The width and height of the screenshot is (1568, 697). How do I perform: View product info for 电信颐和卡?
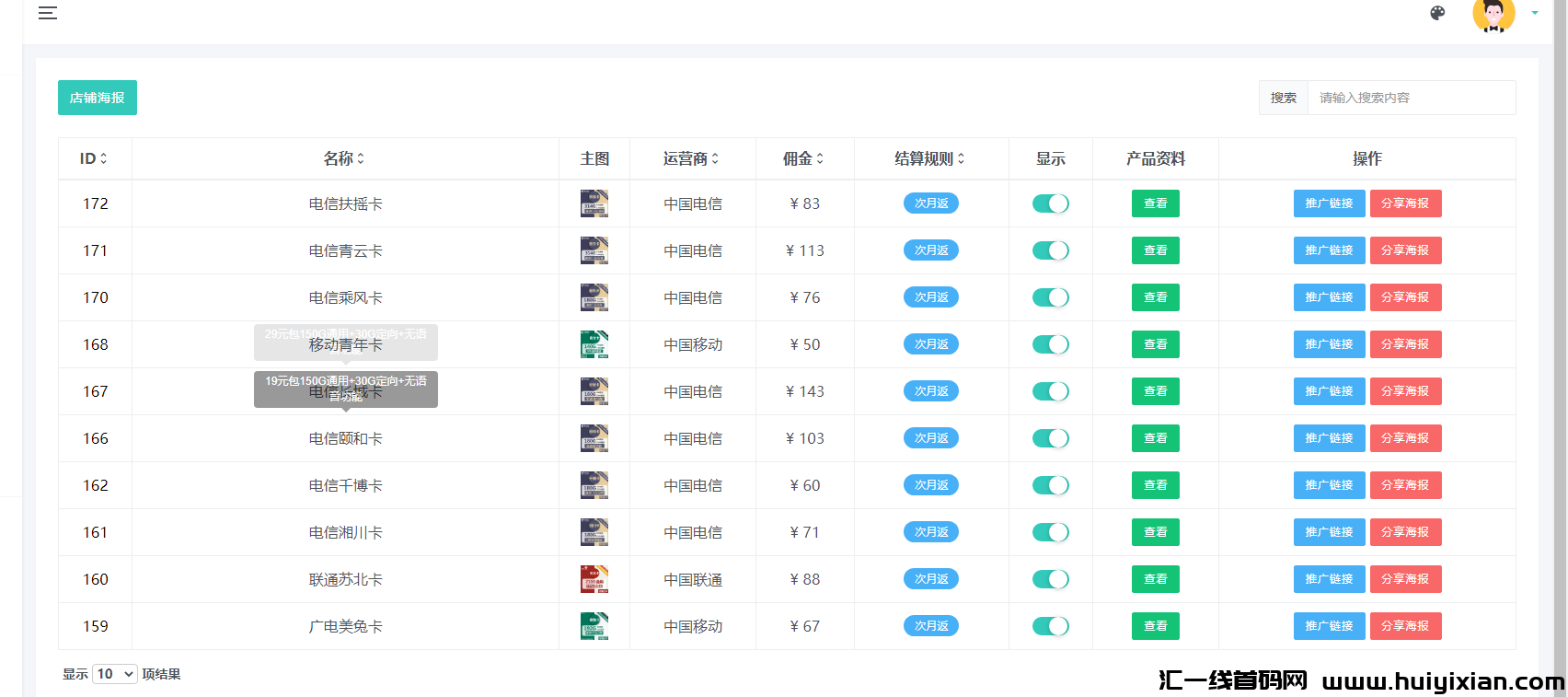pyautogui.click(x=1155, y=438)
